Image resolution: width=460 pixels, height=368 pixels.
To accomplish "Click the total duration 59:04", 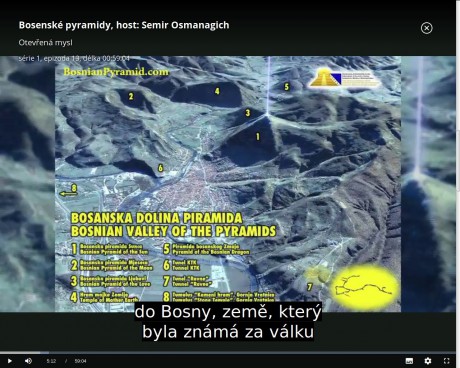I will (x=80, y=361).
